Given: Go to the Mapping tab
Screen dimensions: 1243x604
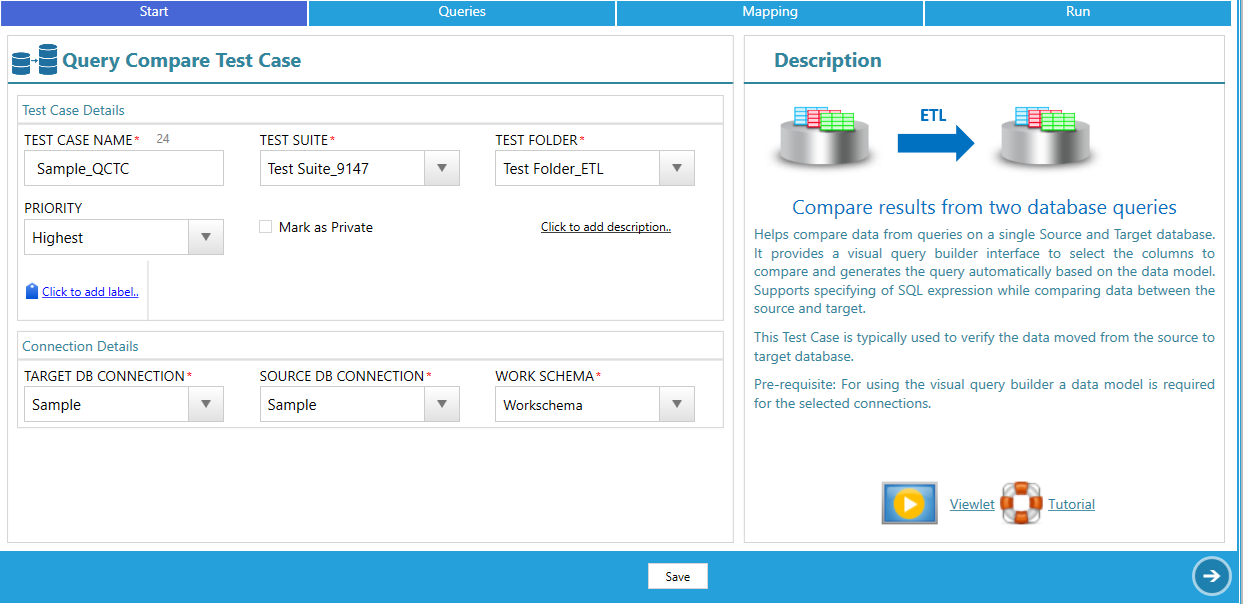Looking at the screenshot, I should 770,12.
